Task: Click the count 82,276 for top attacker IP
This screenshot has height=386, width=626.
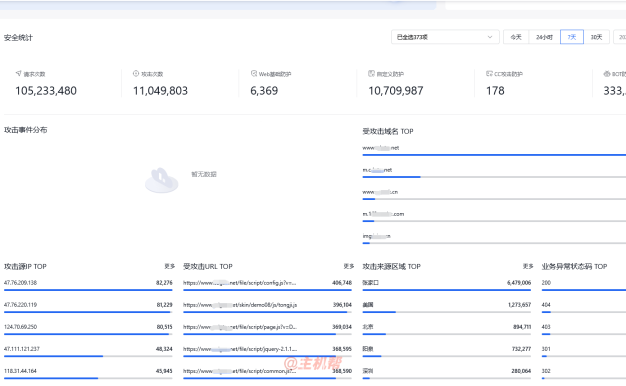Action: tap(164, 283)
